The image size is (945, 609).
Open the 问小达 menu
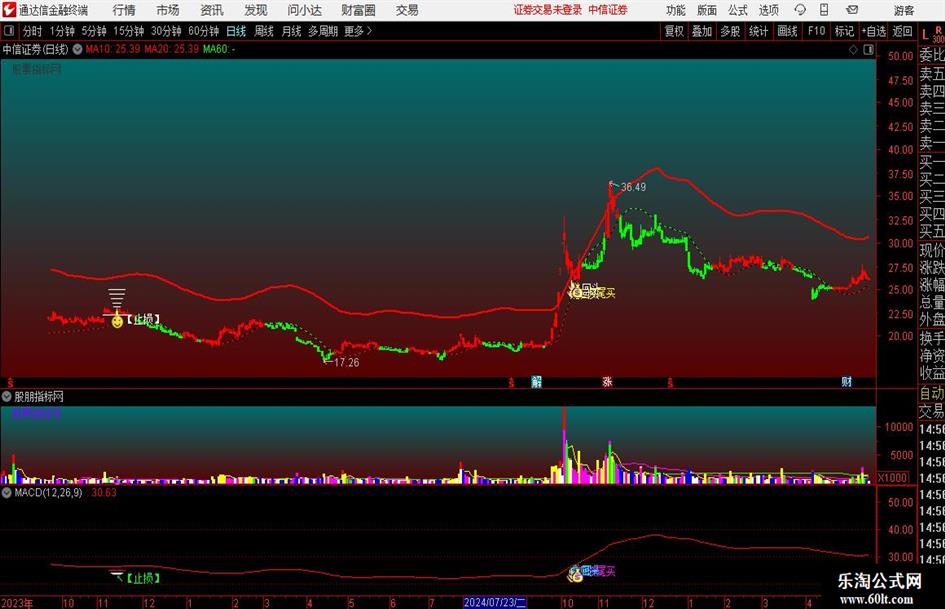pyautogui.click(x=304, y=10)
